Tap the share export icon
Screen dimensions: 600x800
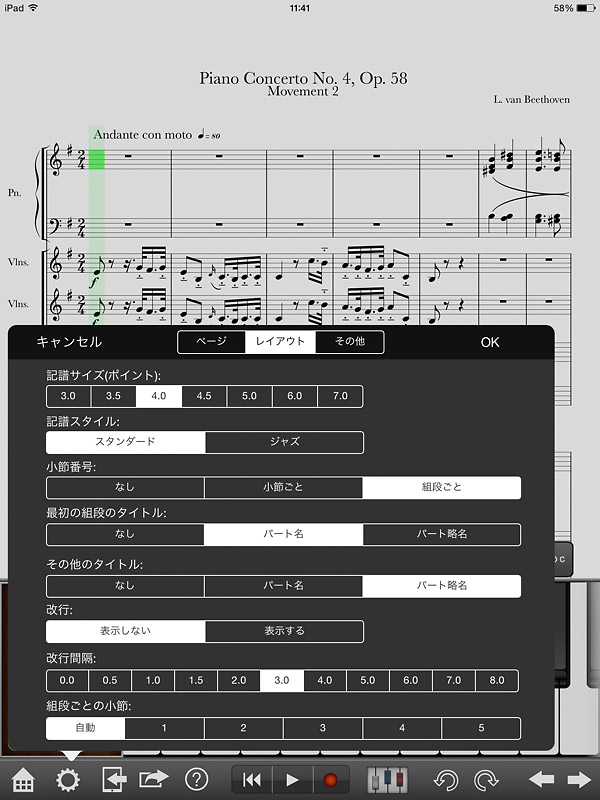154,780
